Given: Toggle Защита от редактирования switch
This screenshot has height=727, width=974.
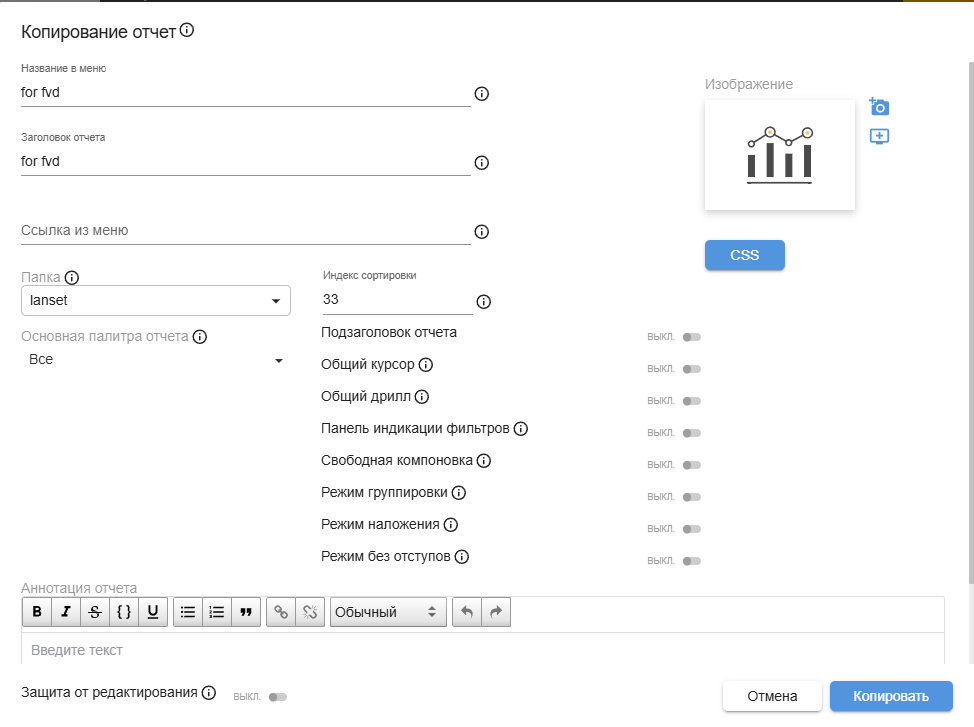Looking at the screenshot, I should [277, 696].
